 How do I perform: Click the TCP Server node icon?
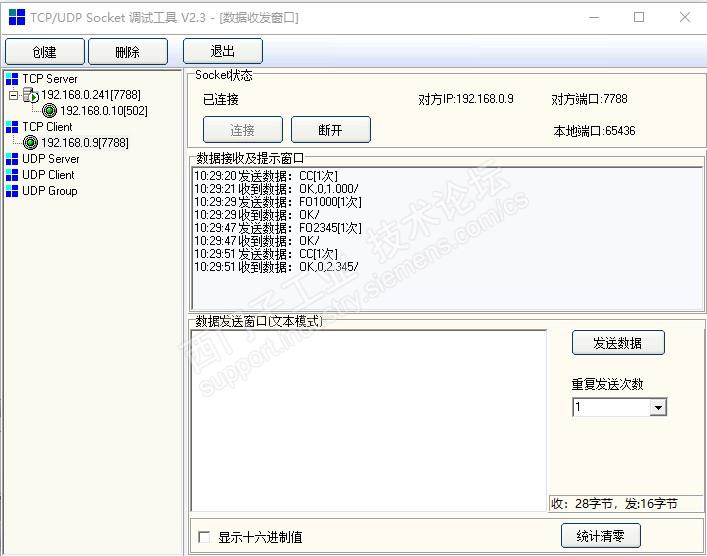12,79
